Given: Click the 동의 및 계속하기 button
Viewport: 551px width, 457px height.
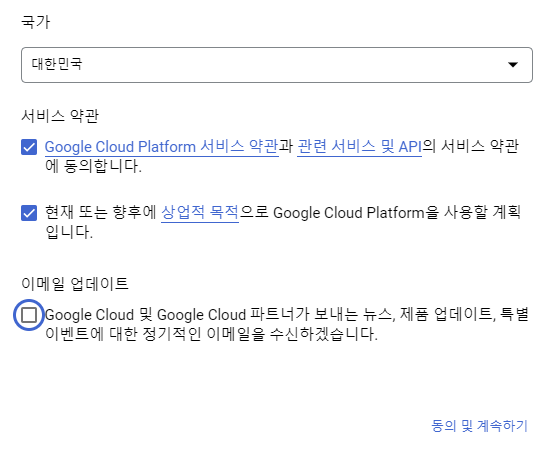Looking at the screenshot, I should (479, 426).
